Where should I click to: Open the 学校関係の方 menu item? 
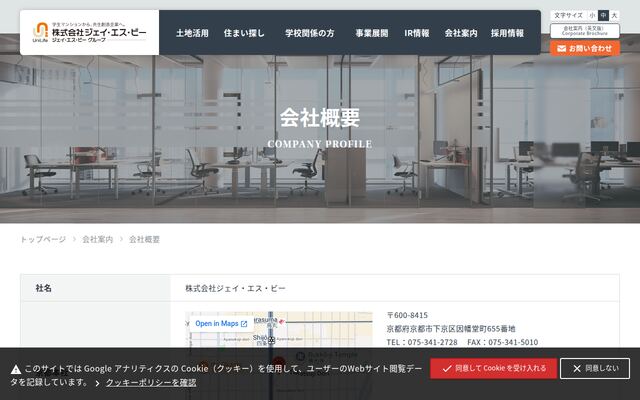tap(309, 33)
